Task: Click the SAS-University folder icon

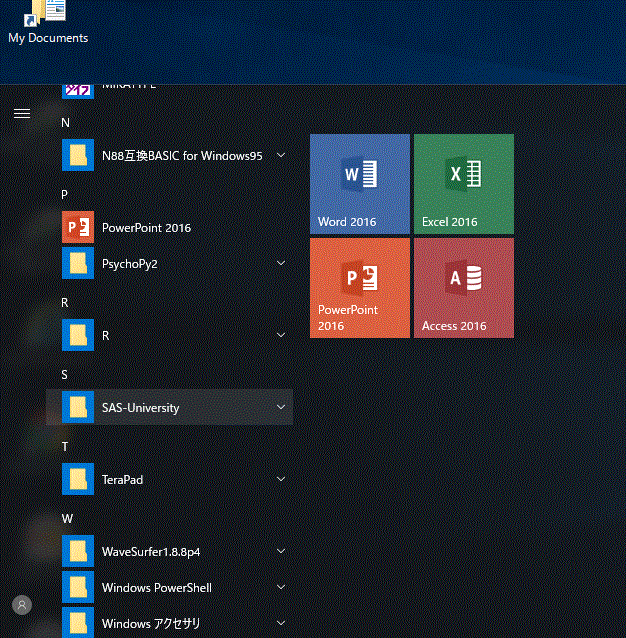Action: coord(78,407)
